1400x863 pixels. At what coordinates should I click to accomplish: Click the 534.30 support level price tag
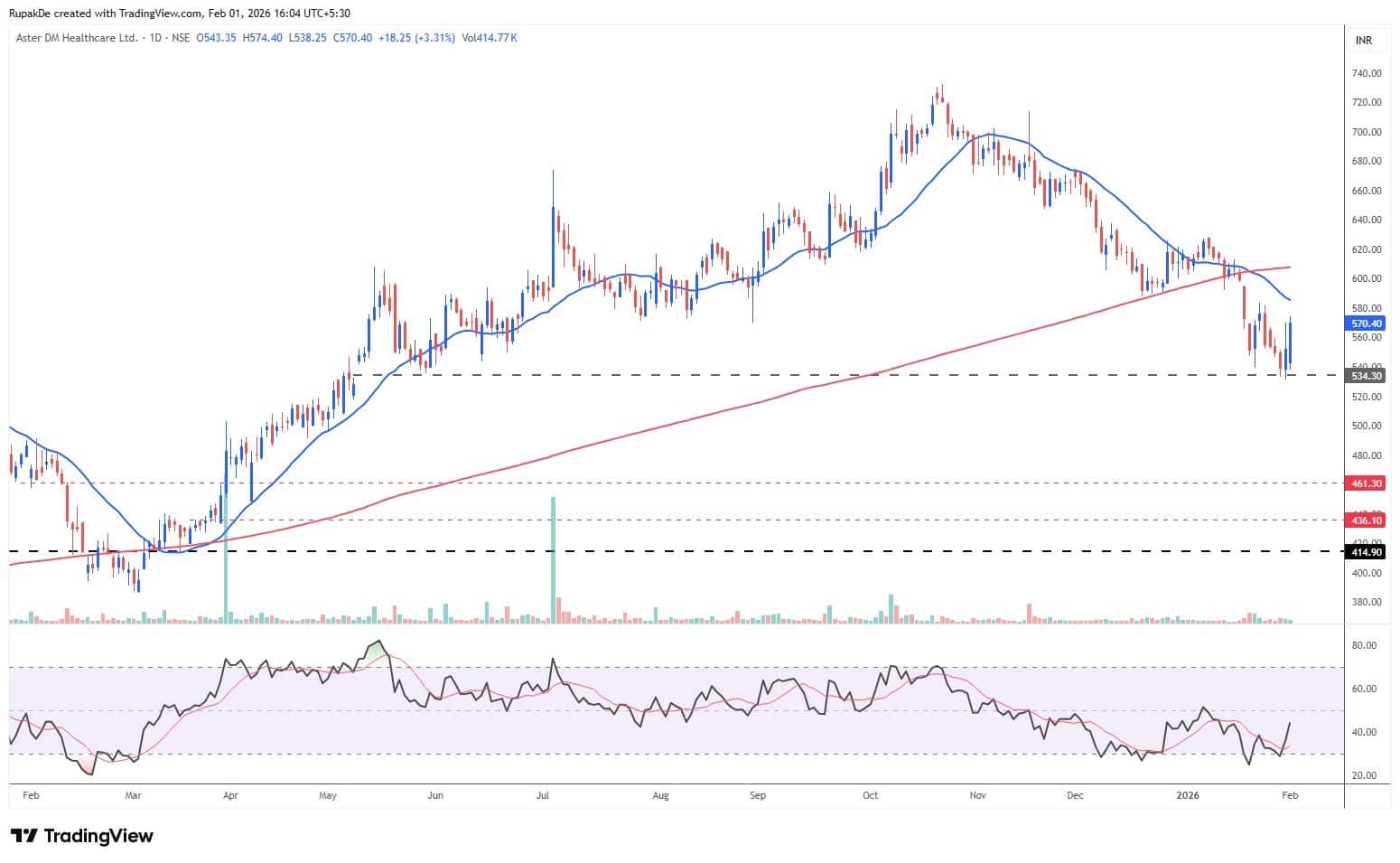(x=1367, y=375)
